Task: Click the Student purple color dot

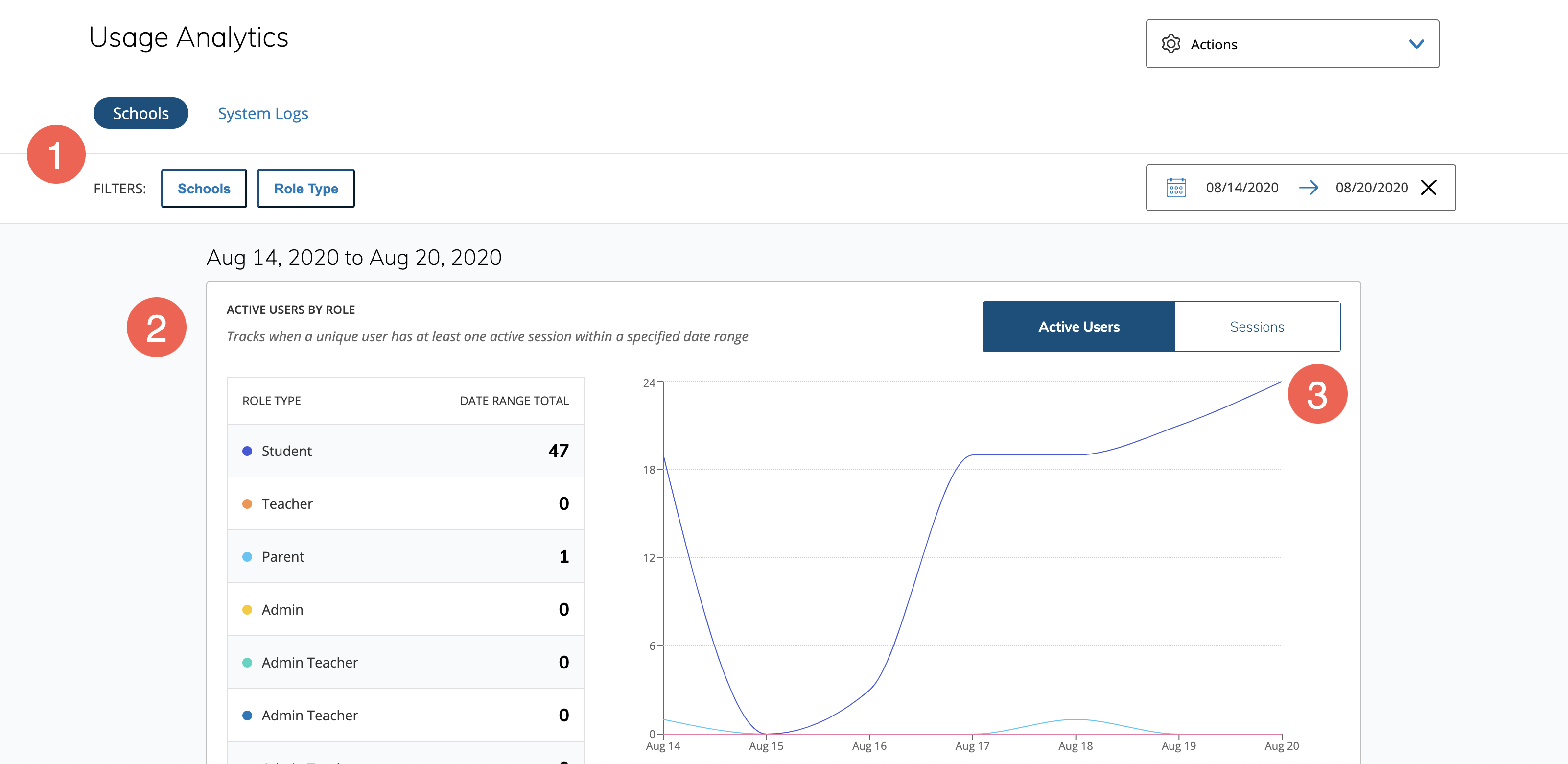Action: click(247, 451)
